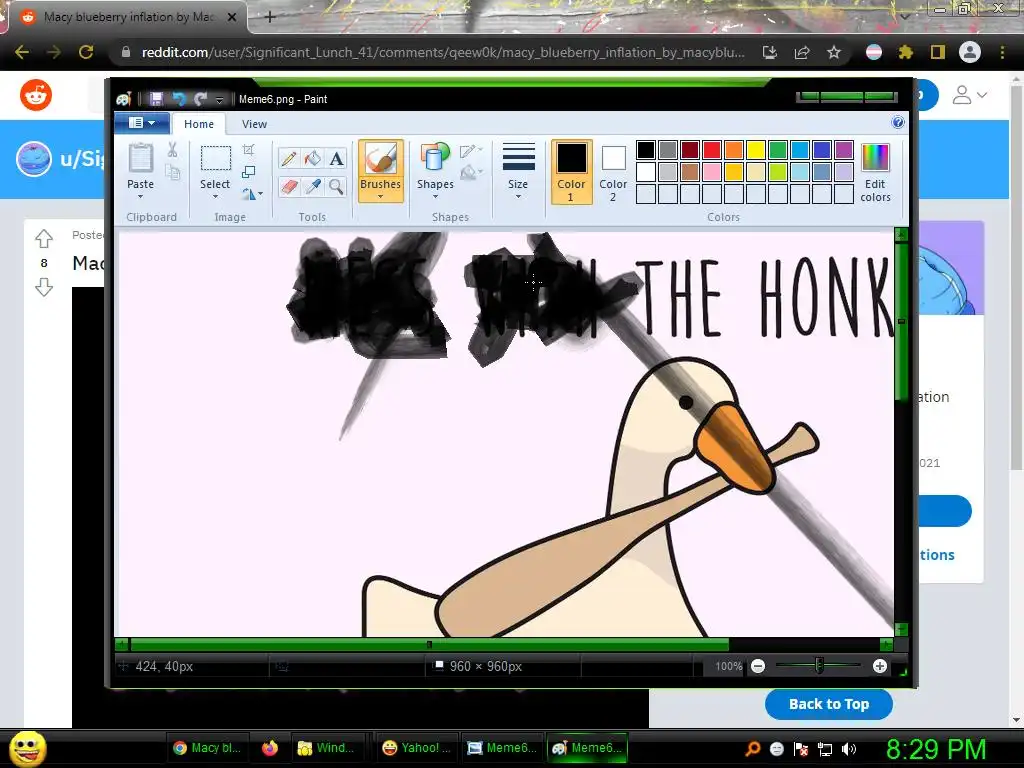
Task: Click the browser extensions puzzle icon
Action: [906, 52]
